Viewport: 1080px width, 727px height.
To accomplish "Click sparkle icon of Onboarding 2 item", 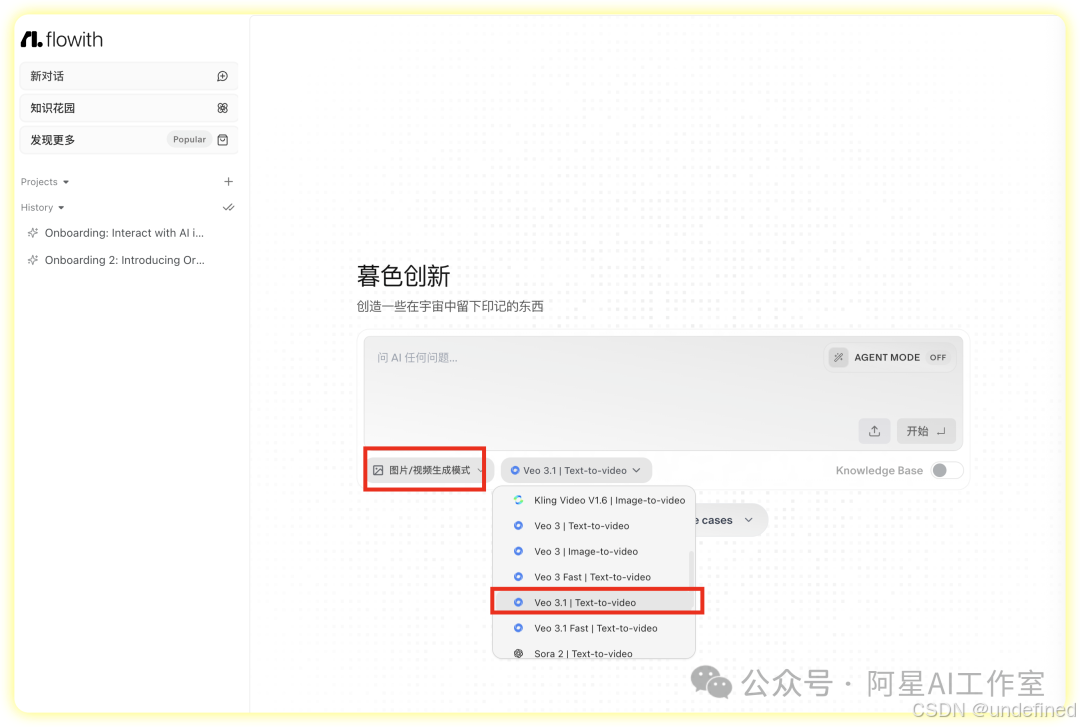I will click(x=32, y=260).
